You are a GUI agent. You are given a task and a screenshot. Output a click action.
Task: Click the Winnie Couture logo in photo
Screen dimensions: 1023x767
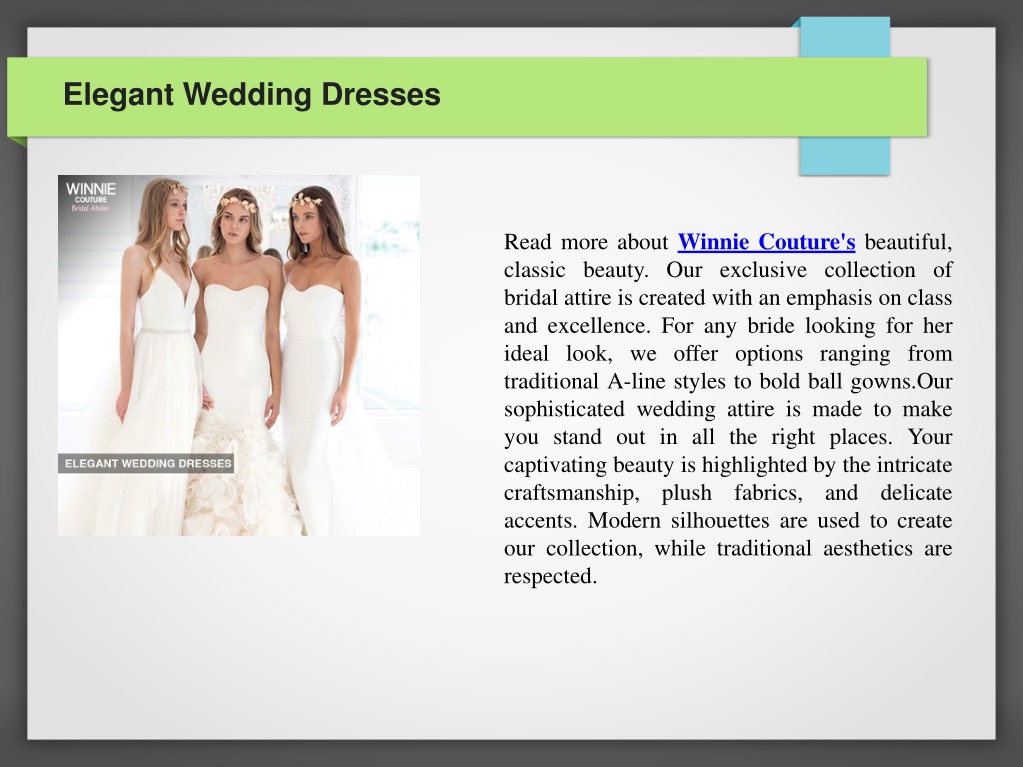point(91,196)
